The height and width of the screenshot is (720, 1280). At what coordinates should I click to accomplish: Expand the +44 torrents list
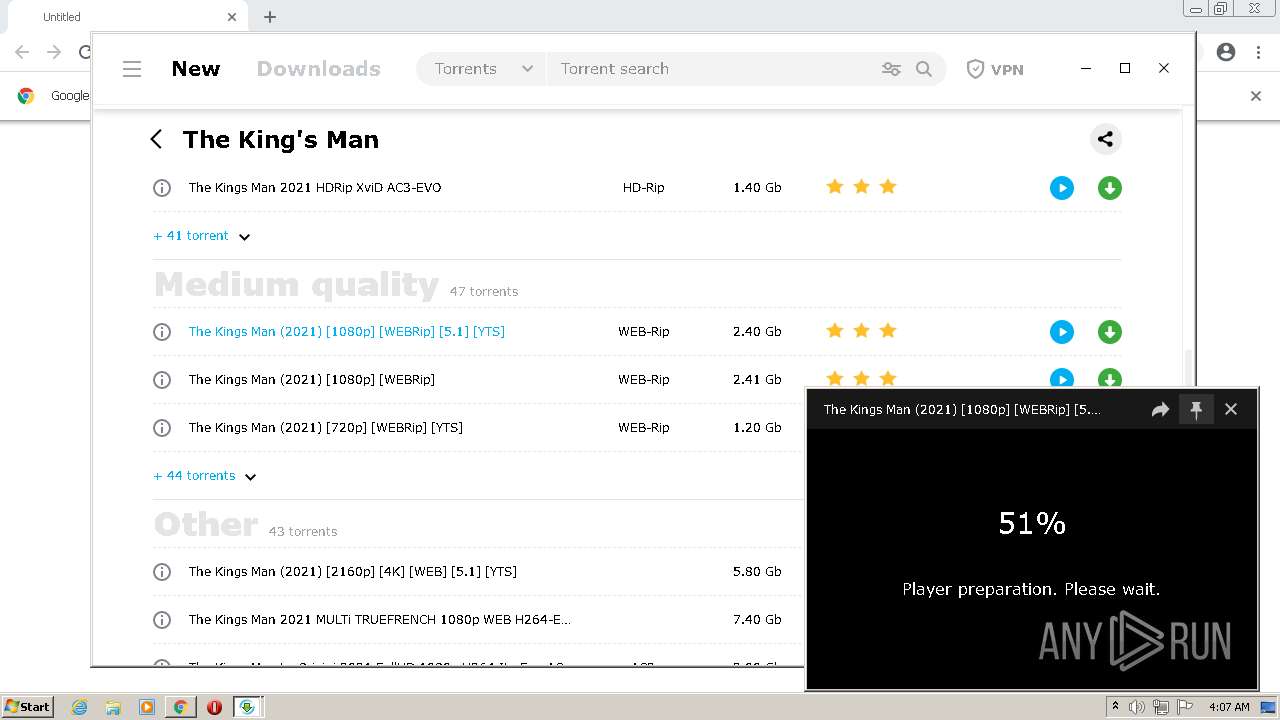point(205,476)
